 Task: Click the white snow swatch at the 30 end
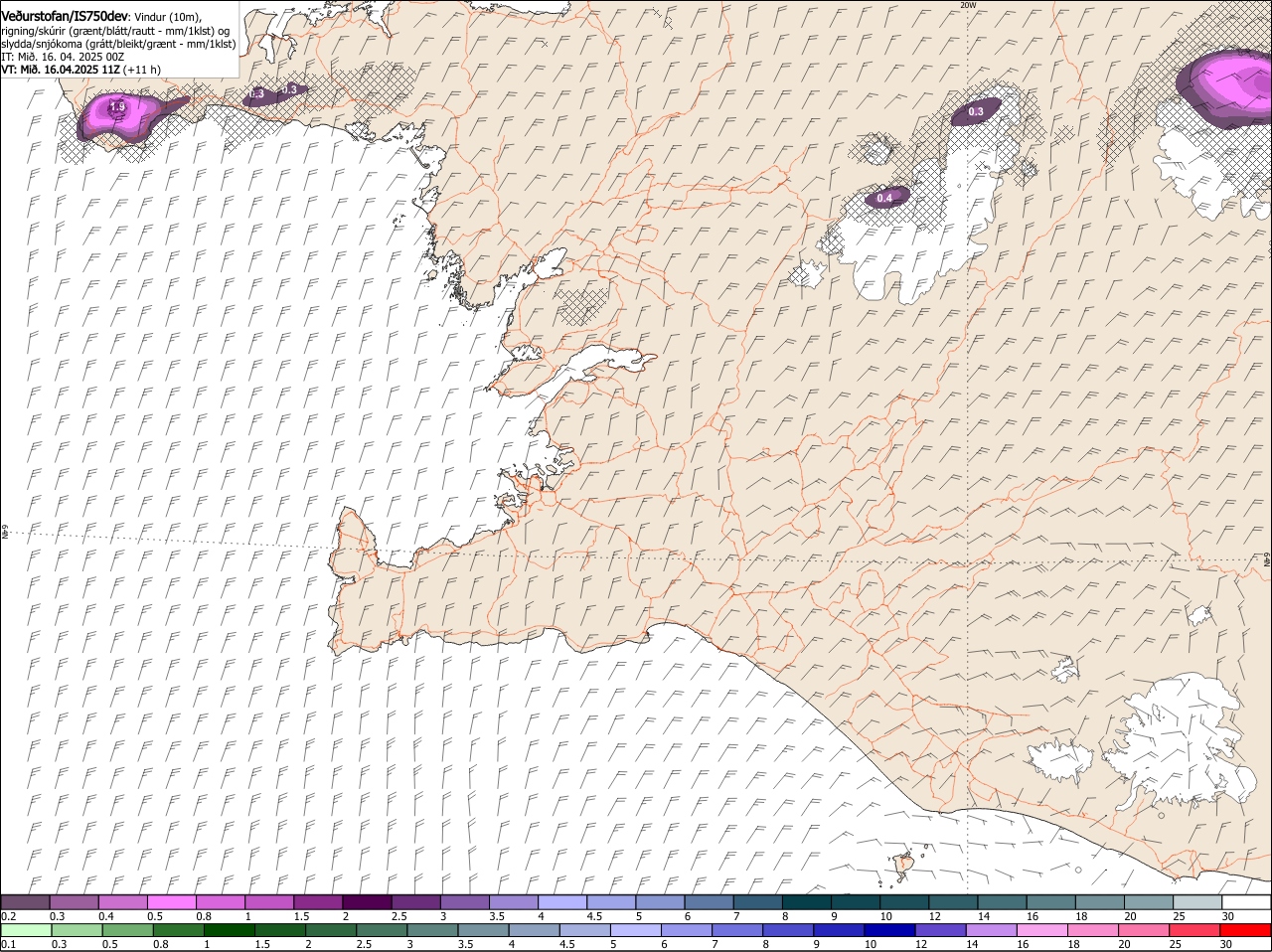click(x=1246, y=902)
